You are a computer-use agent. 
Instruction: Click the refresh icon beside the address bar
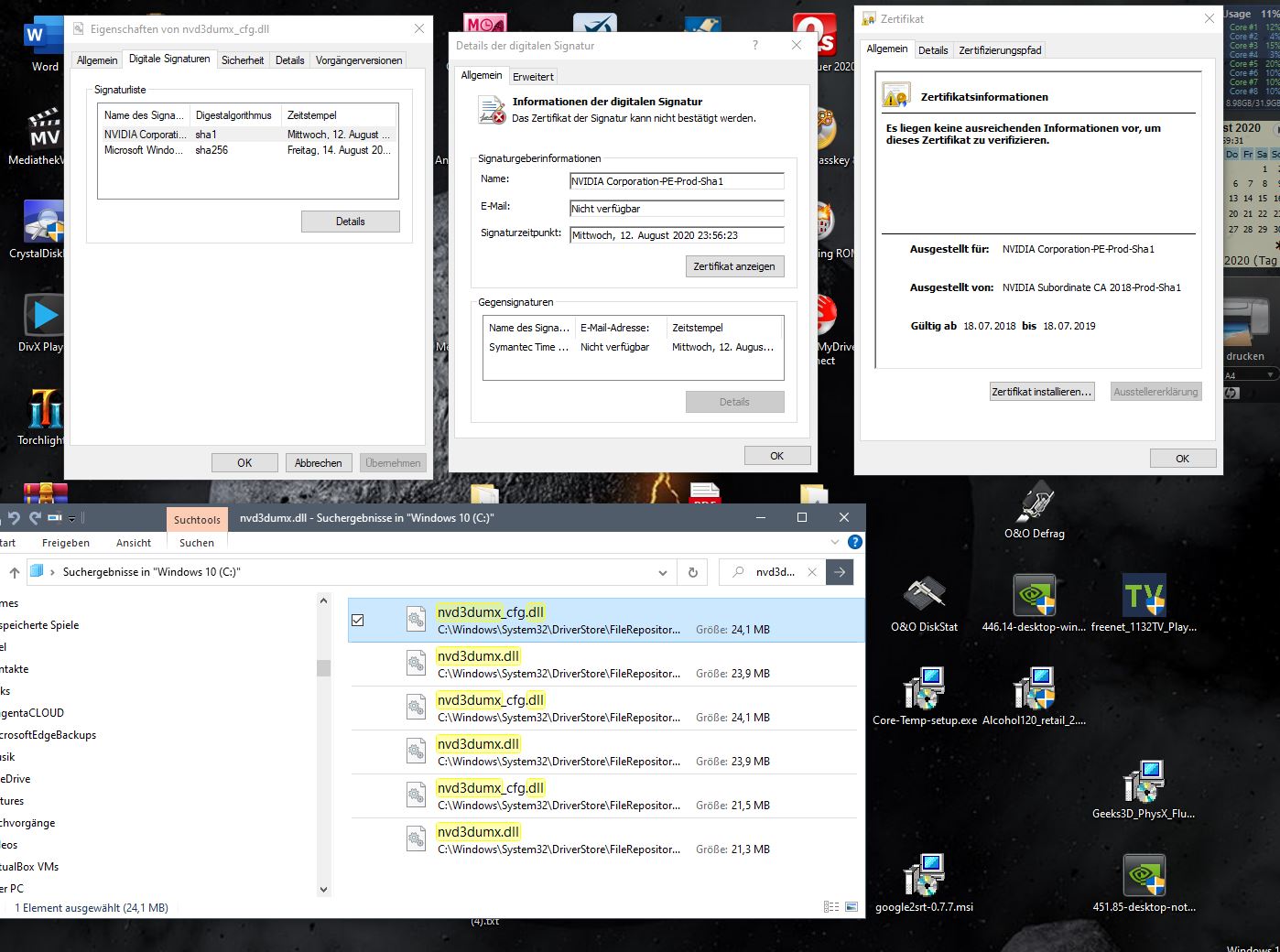click(x=693, y=572)
